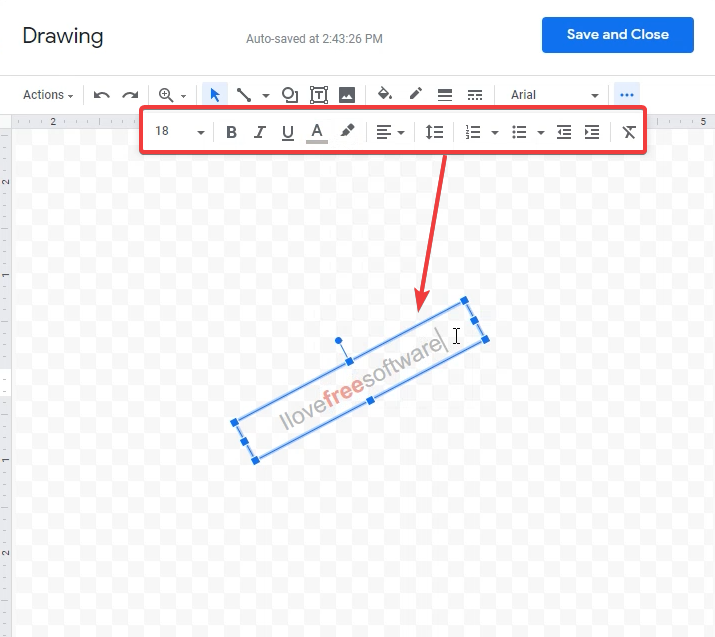The width and height of the screenshot is (715, 637).
Task: Toggle underline formatting
Action: coord(288,132)
